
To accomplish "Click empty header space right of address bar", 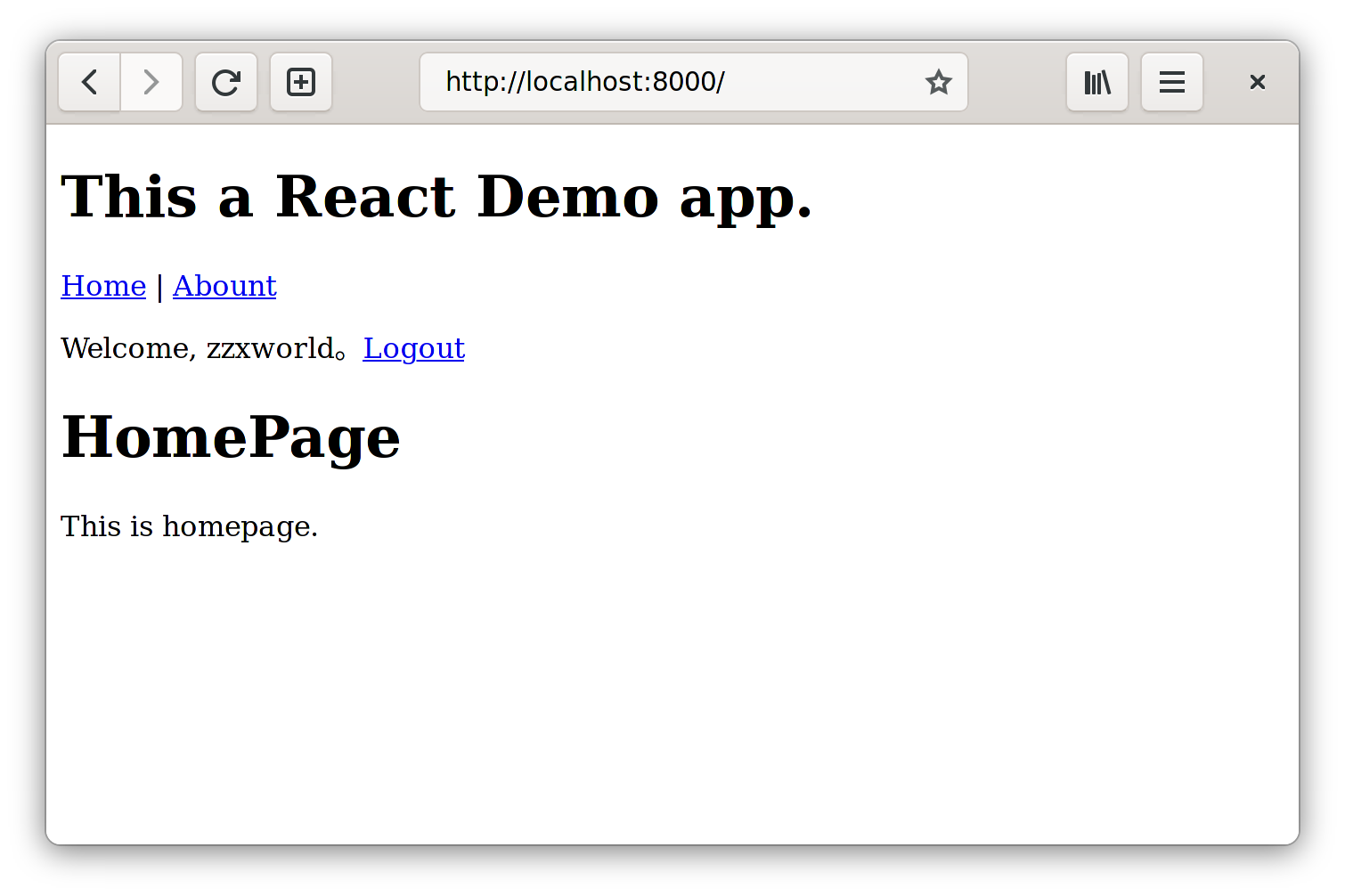I will (1016, 82).
